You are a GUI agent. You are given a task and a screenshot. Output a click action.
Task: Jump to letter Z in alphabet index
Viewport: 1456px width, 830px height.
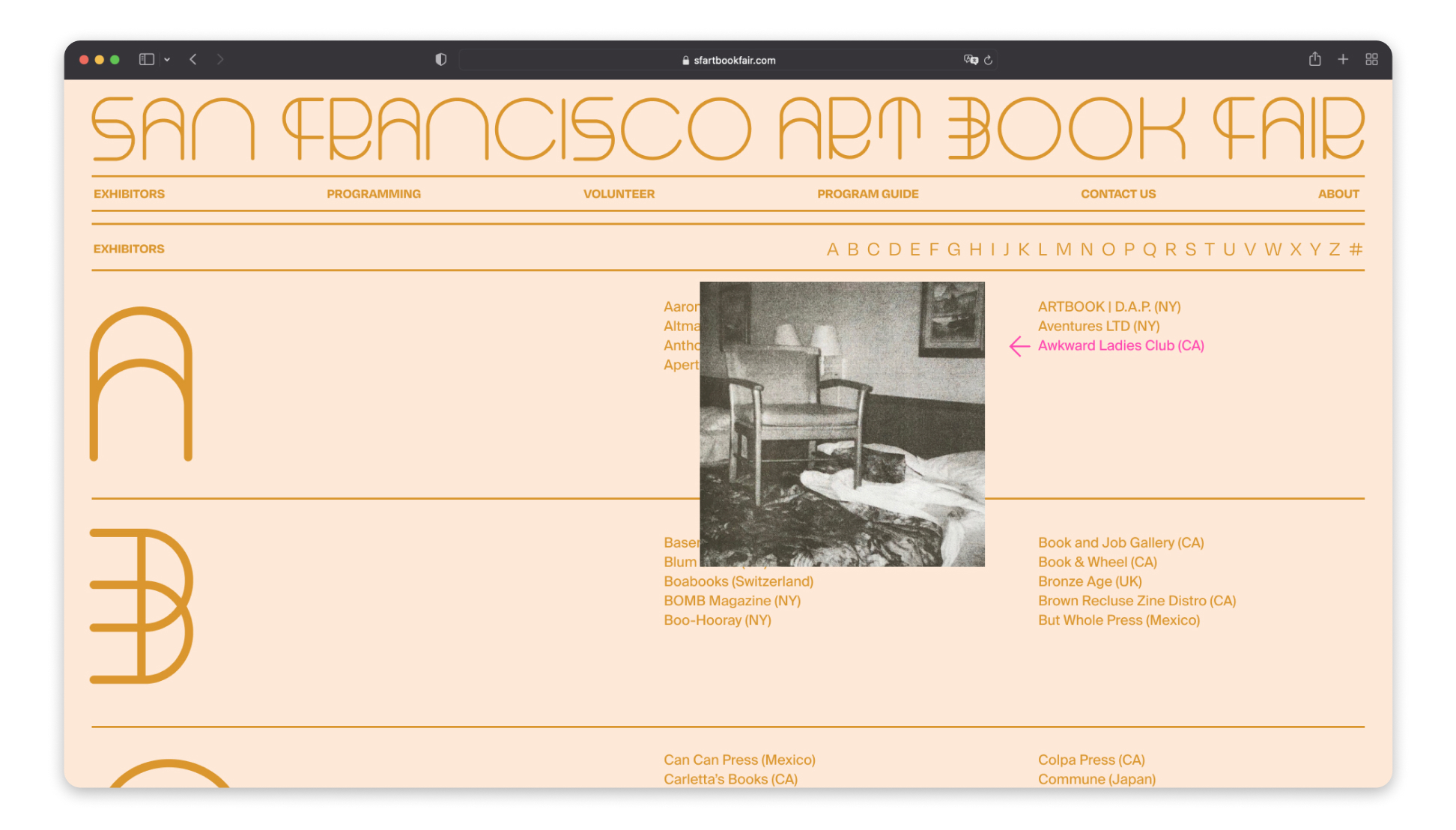[x=1335, y=249]
